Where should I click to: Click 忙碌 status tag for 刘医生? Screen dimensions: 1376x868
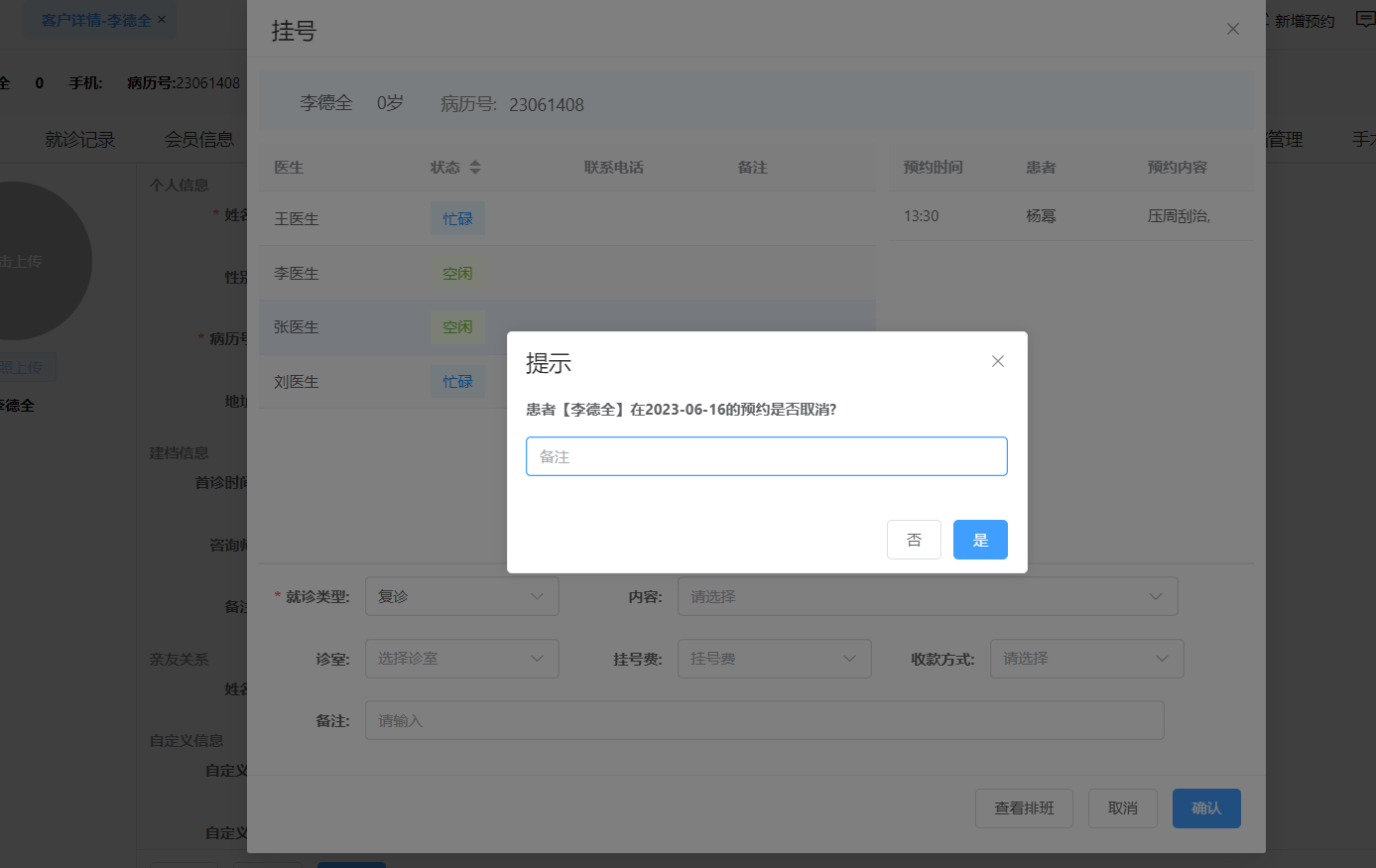(457, 382)
